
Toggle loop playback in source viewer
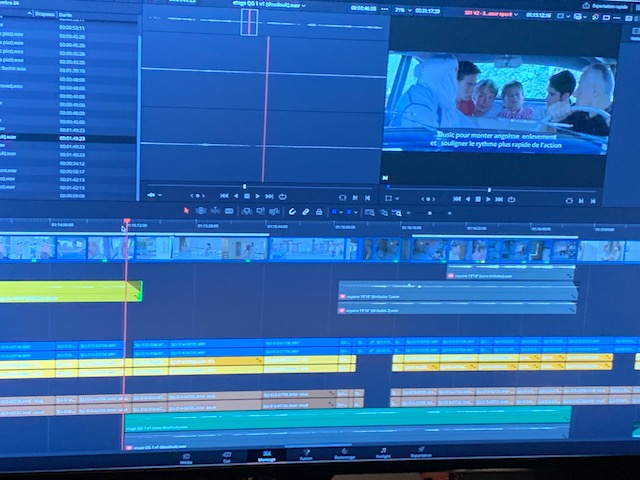pos(282,197)
